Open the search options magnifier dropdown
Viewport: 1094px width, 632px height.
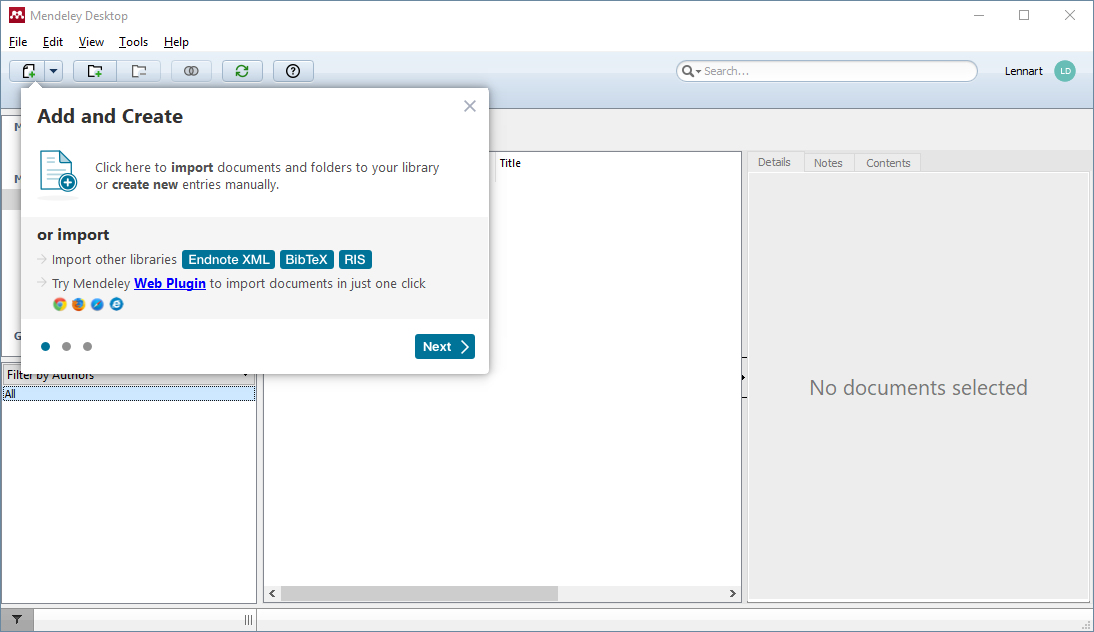point(691,71)
